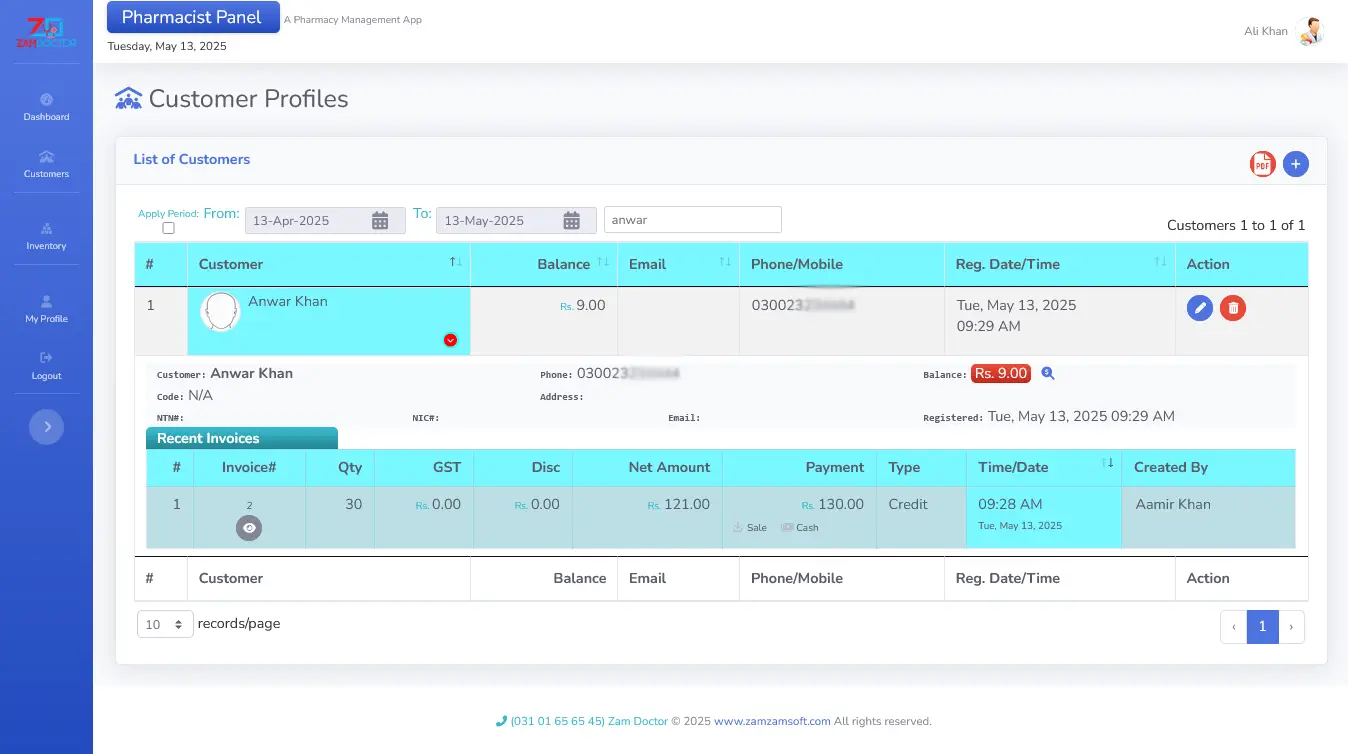Go to next page in pagination
This screenshot has width=1348, height=754.
click(1291, 627)
